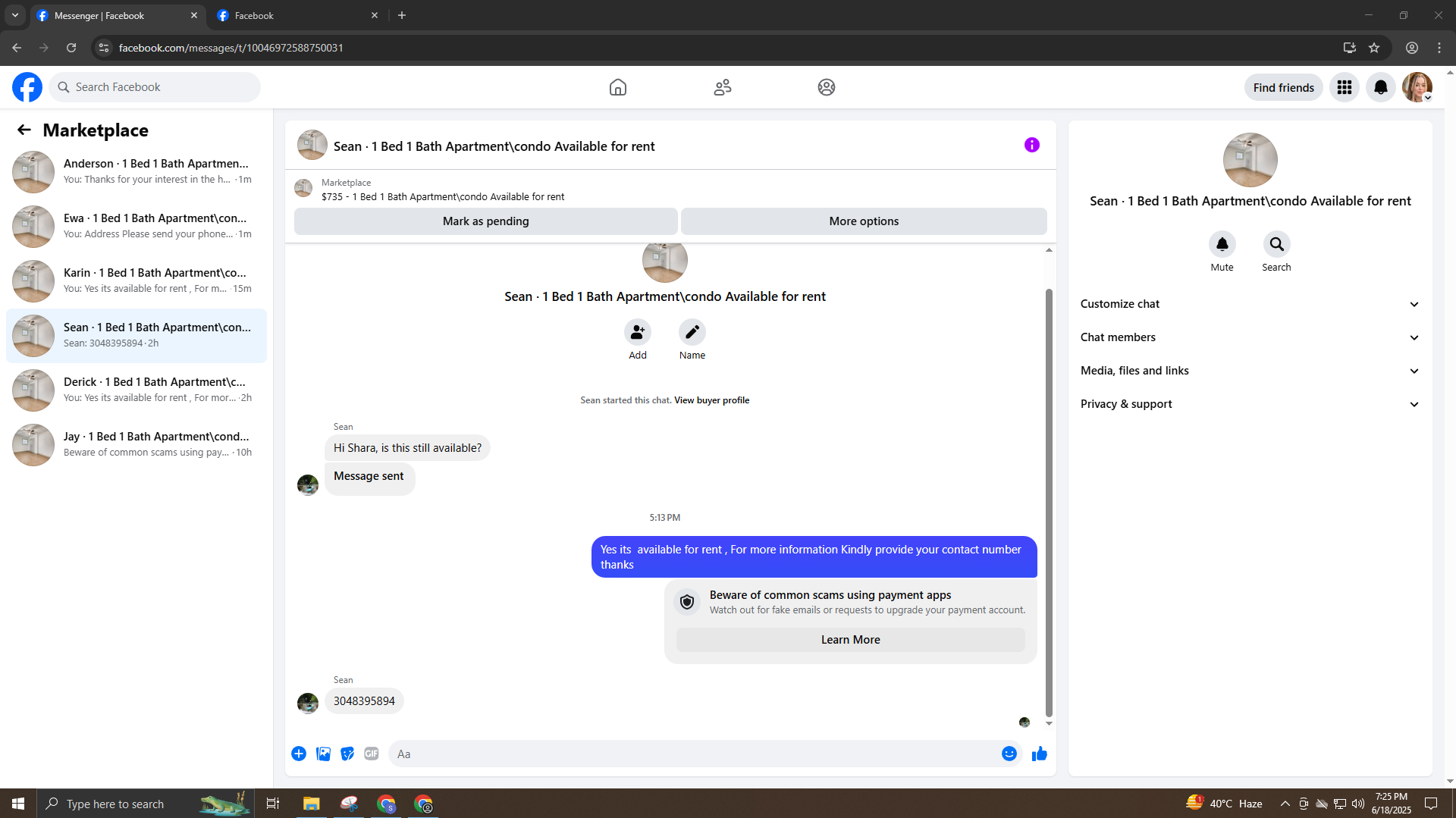Open Jay's conversation
Image resolution: width=1456 pixels, height=818 pixels.
click(136, 444)
